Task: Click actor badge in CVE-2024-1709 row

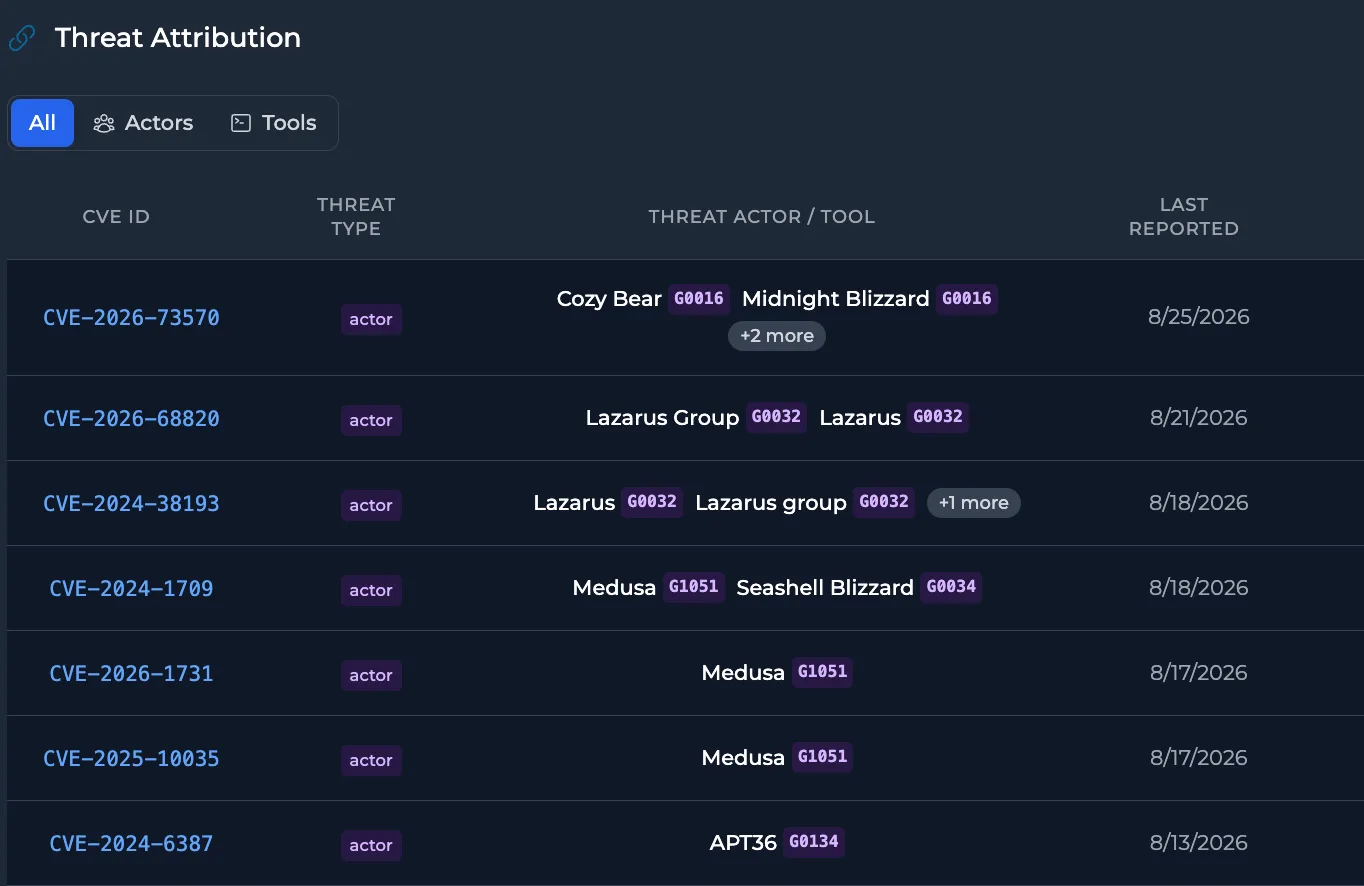Action: coord(371,590)
